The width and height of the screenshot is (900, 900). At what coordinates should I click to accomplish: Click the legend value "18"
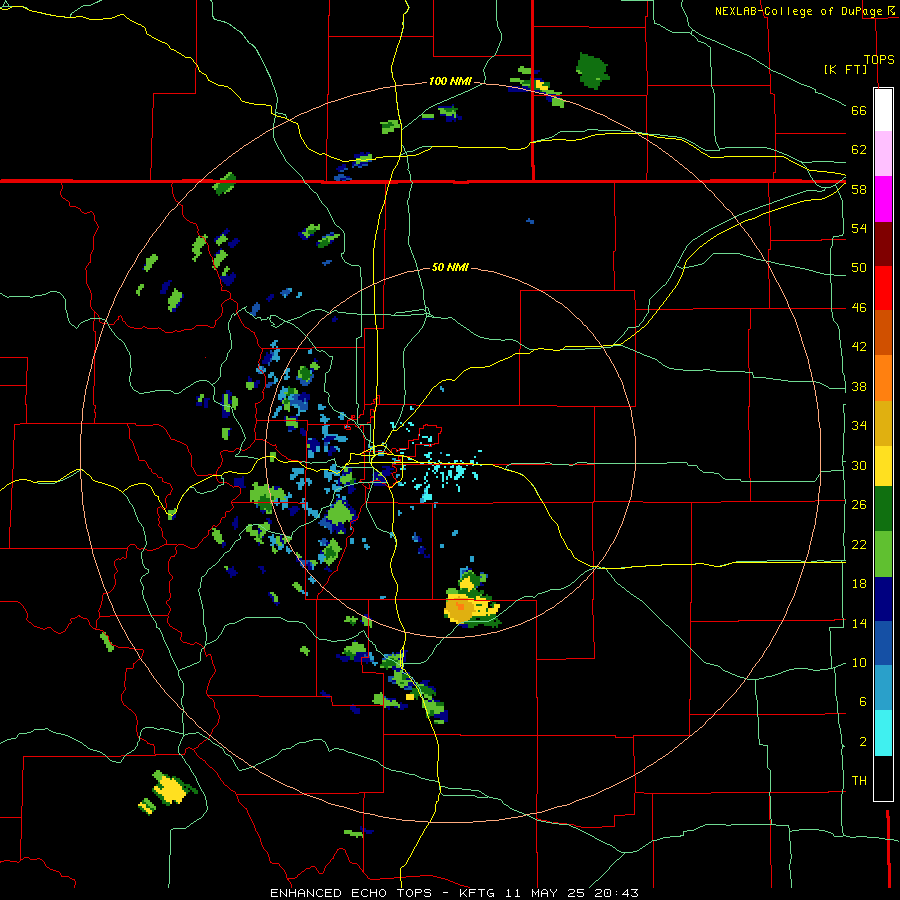tap(859, 584)
